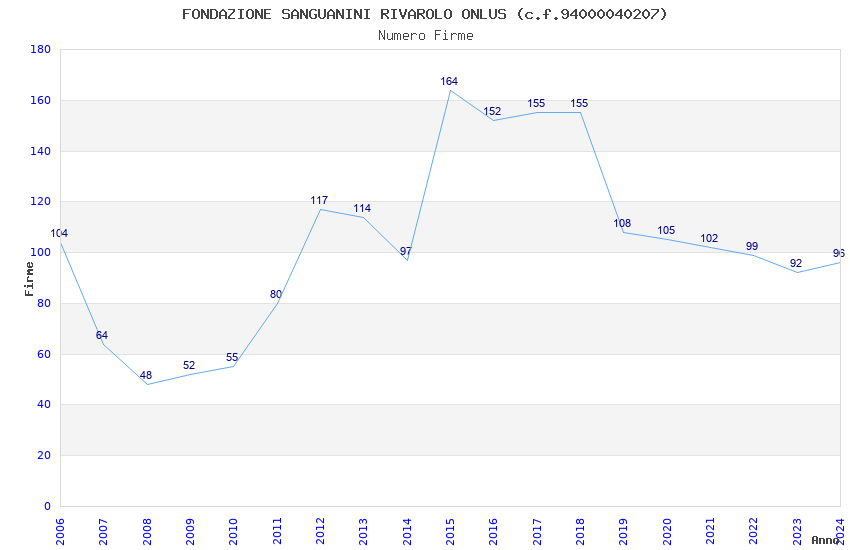Select the data label 102 at 2021

[709, 238]
